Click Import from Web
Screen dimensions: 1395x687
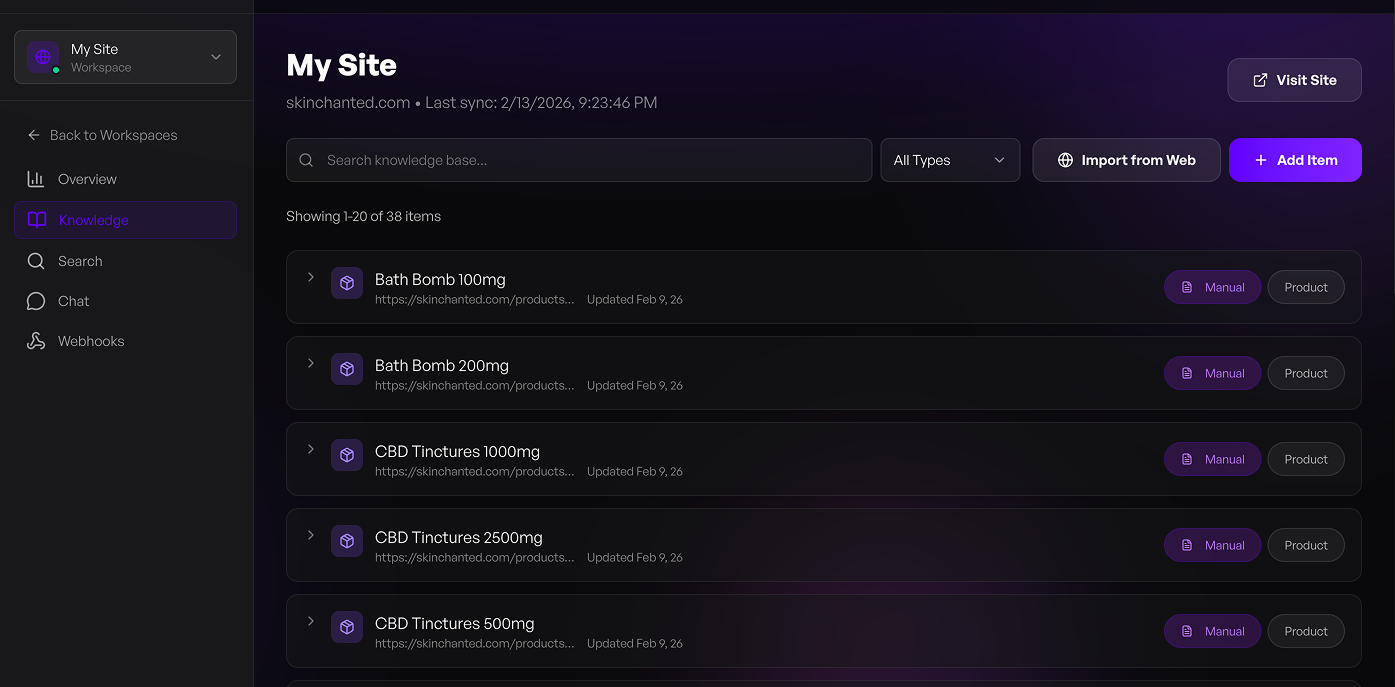pos(1126,160)
